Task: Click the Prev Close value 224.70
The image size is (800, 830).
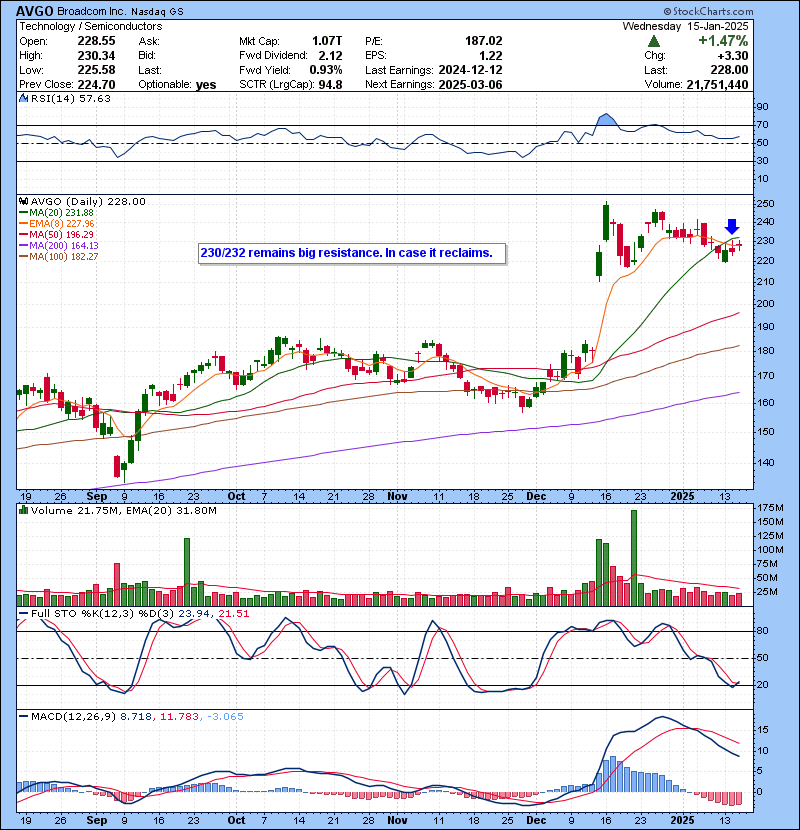Action: 96,84
